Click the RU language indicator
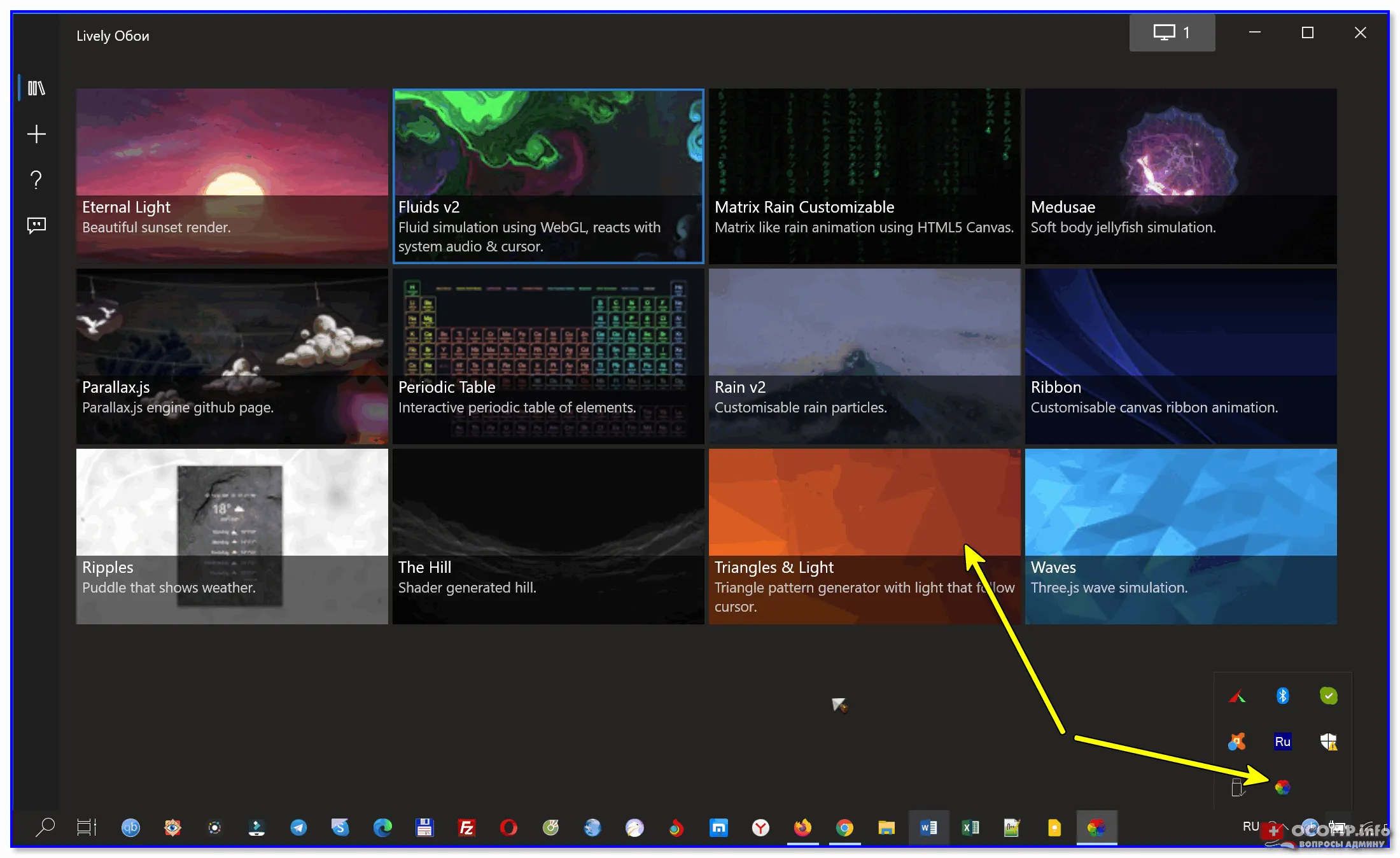Screen dimensions: 1400x858 [1250, 826]
